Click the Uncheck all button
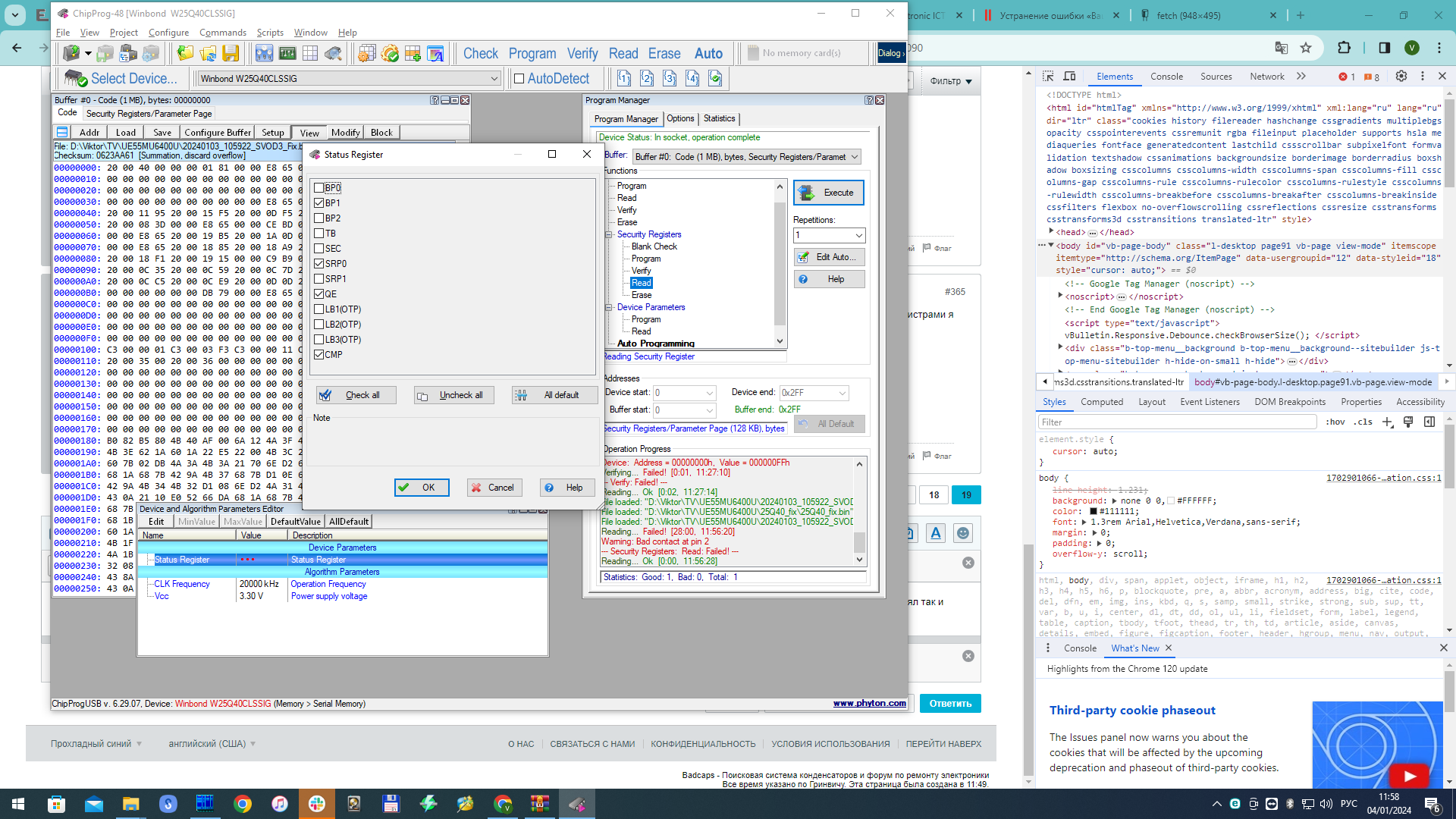The image size is (1456, 819). 453,395
